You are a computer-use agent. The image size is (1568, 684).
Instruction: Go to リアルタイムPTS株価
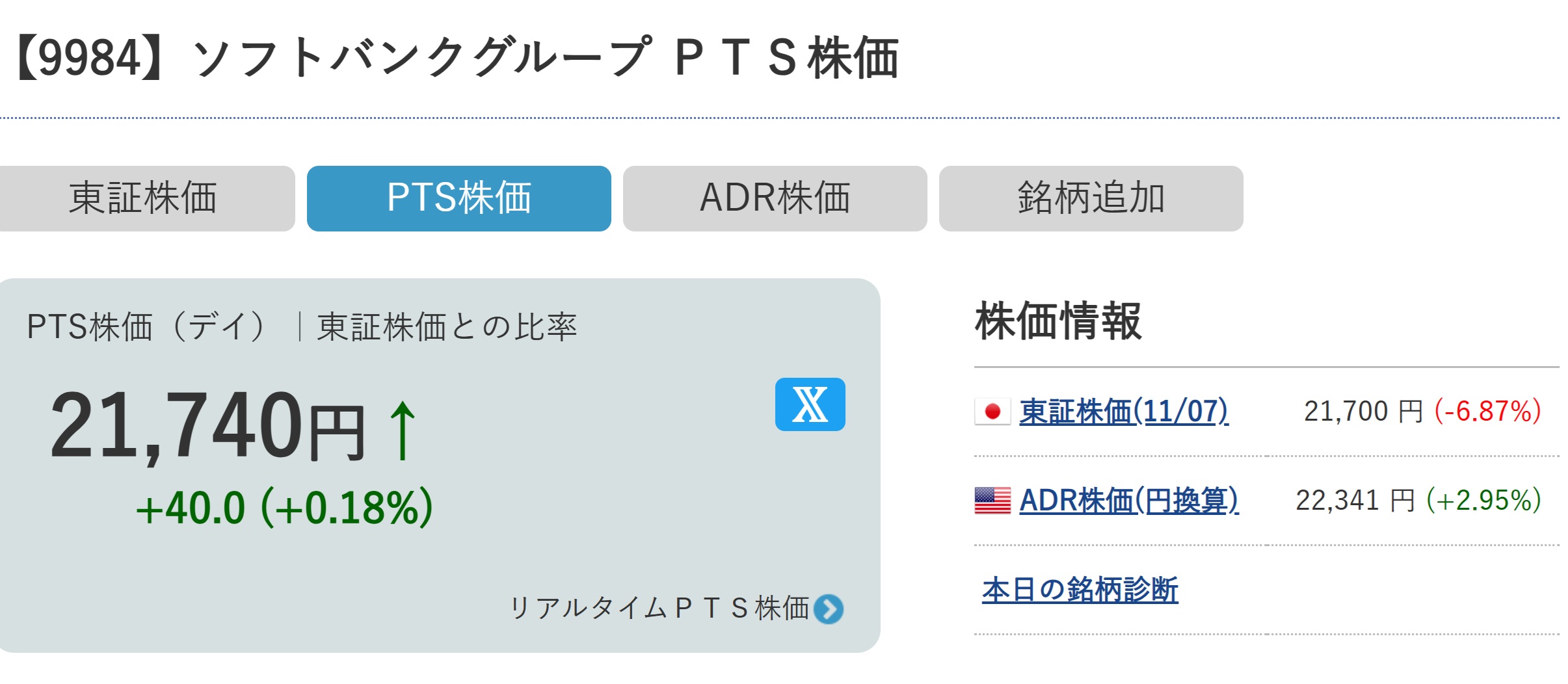(x=660, y=609)
